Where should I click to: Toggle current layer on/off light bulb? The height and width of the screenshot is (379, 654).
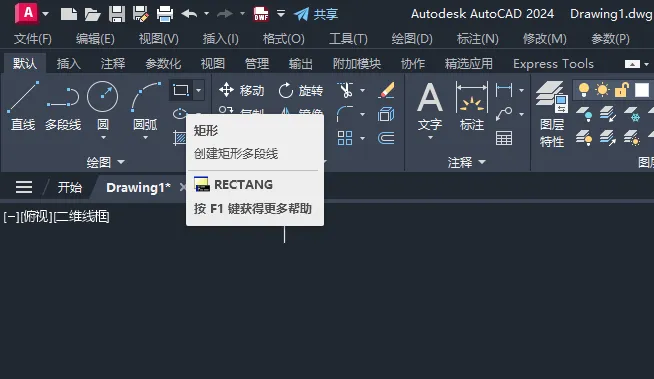coord(584,90)
